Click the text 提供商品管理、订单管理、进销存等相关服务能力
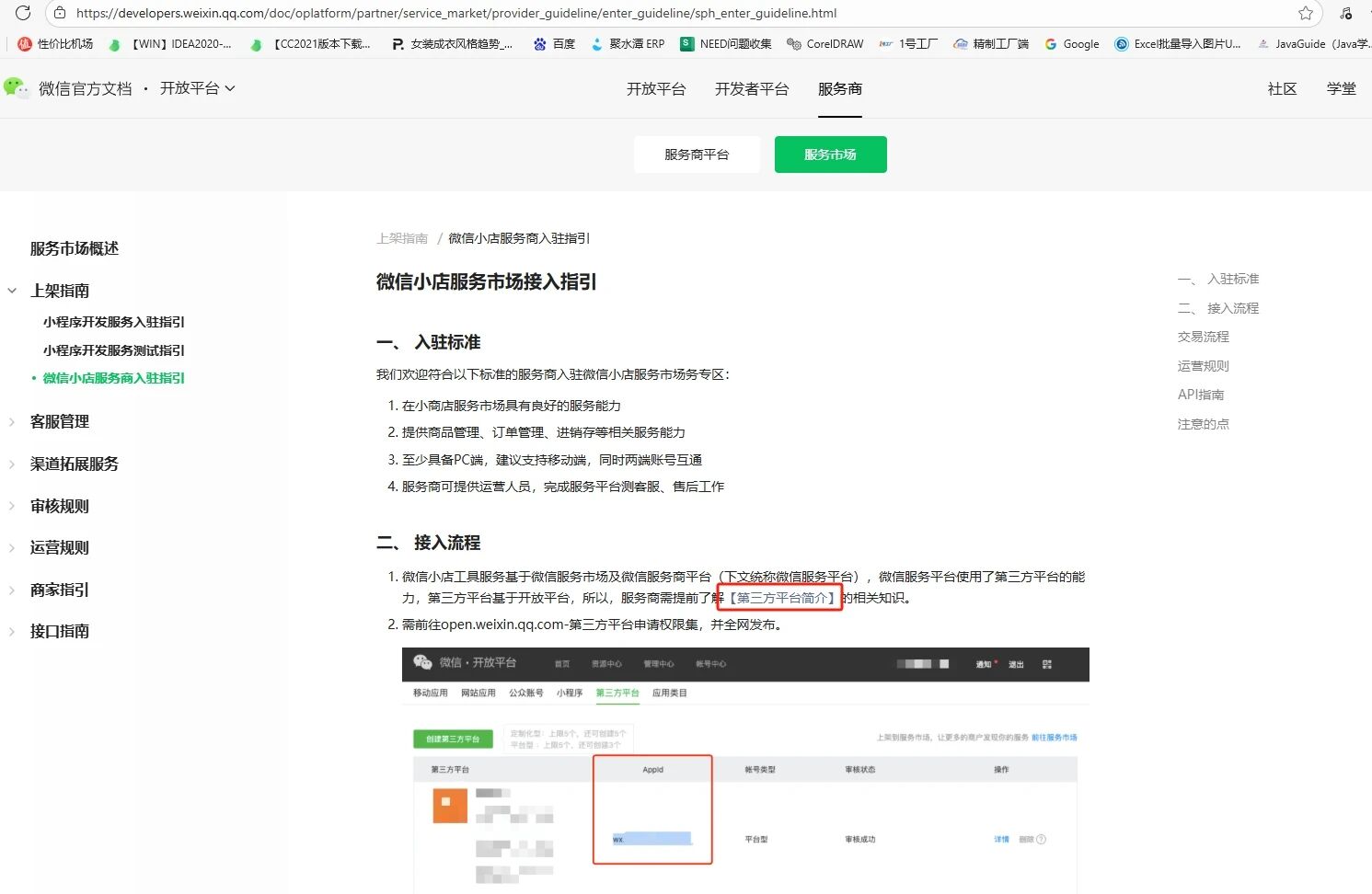Image resolution: width=1372 pixels, height=894 pixels. click(x=544, y=432)
